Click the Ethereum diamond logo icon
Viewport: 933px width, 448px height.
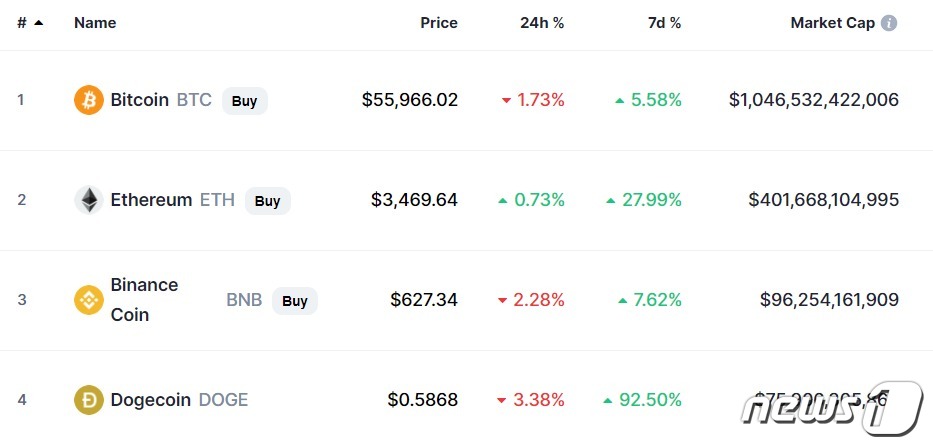coord(89,200)
